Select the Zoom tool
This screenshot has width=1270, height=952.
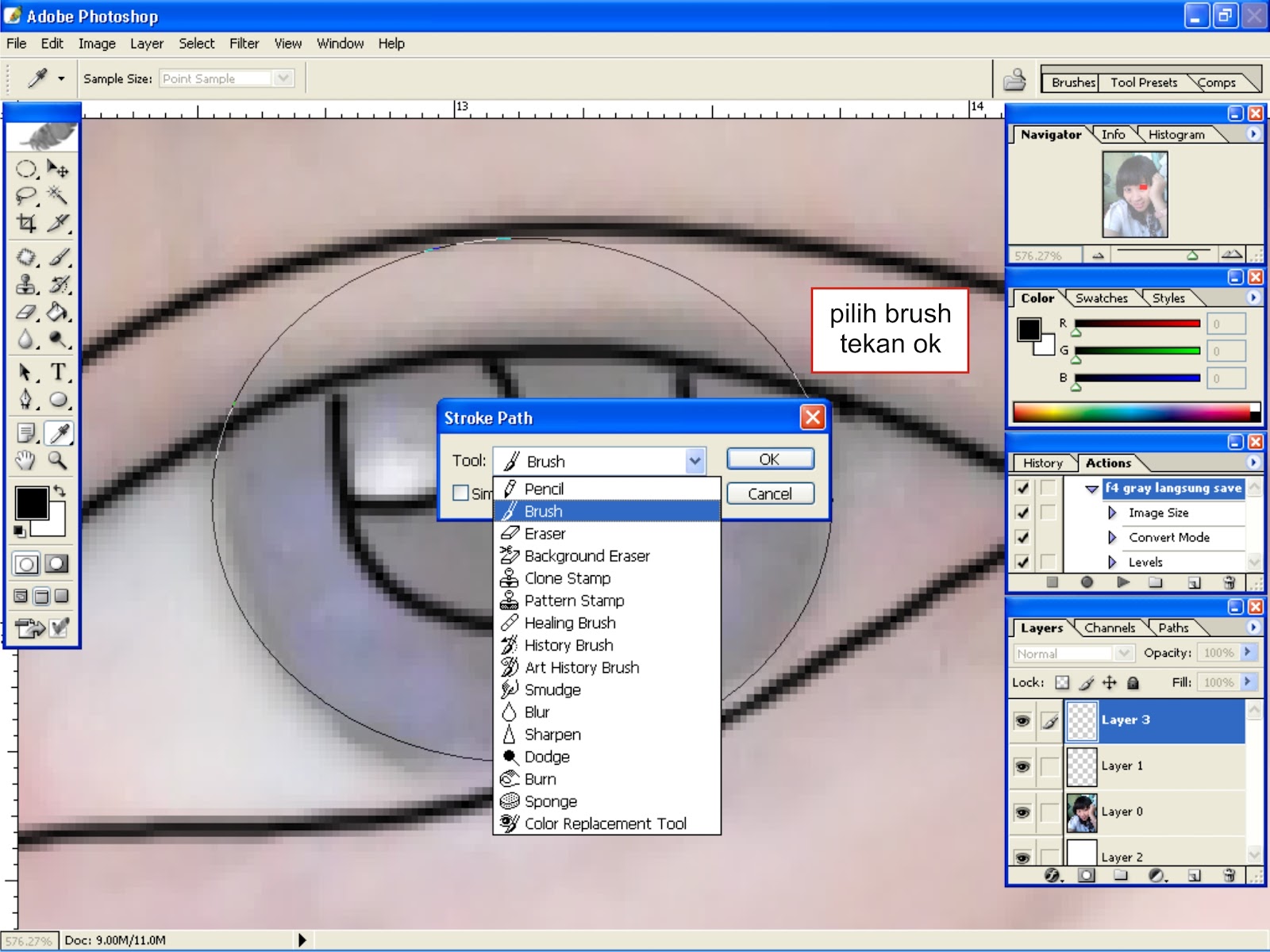[x=57, y=460]
